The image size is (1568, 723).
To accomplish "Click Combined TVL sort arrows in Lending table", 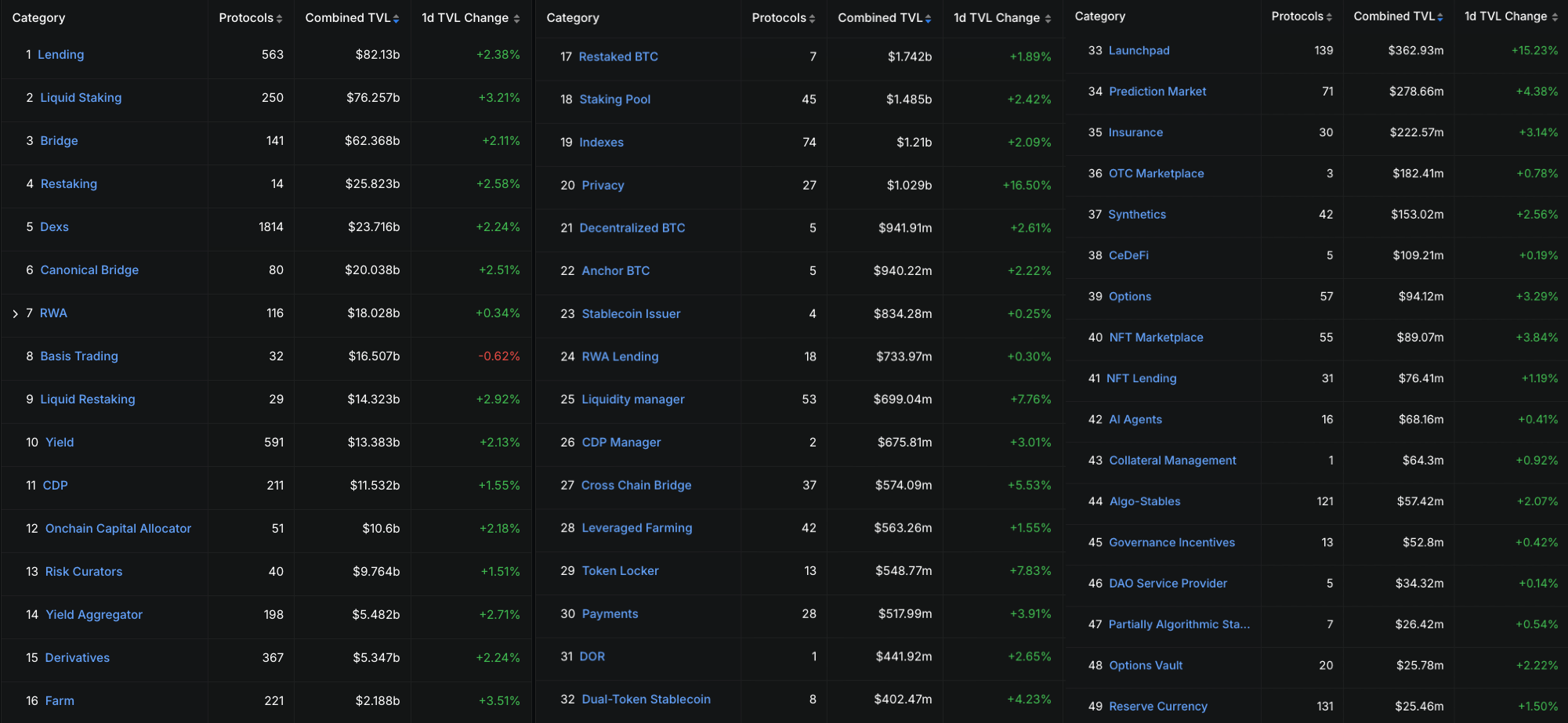I will (396, 19).
